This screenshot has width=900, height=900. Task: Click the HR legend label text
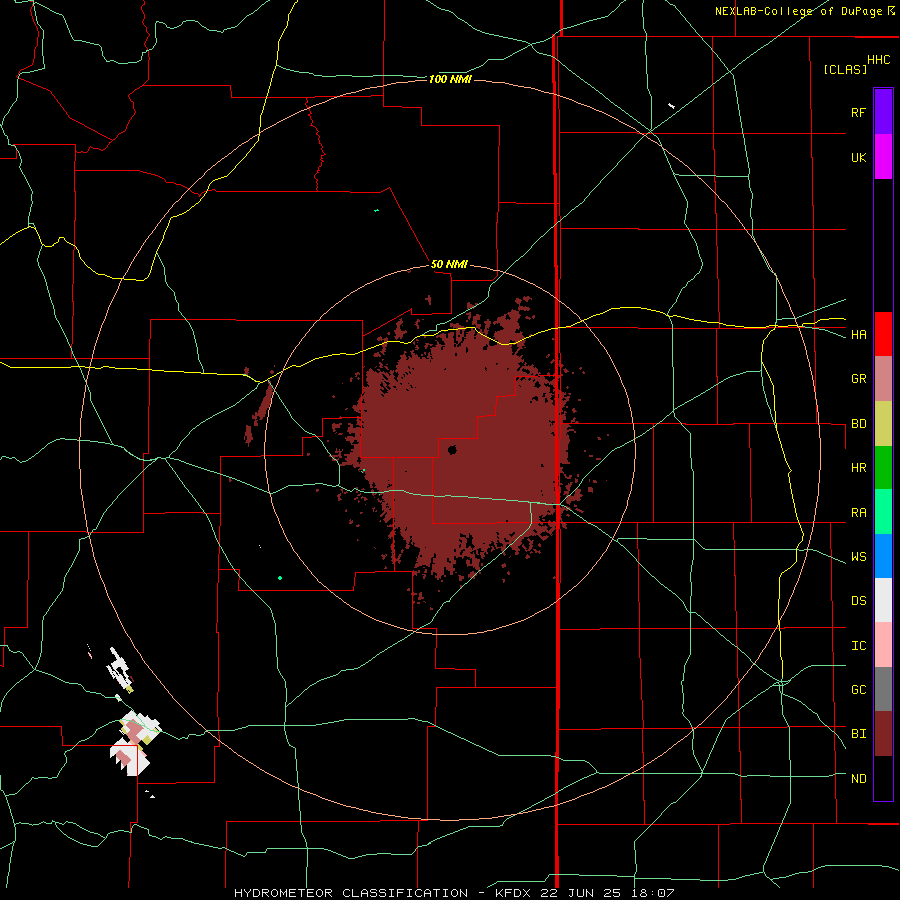pos(858,468)
